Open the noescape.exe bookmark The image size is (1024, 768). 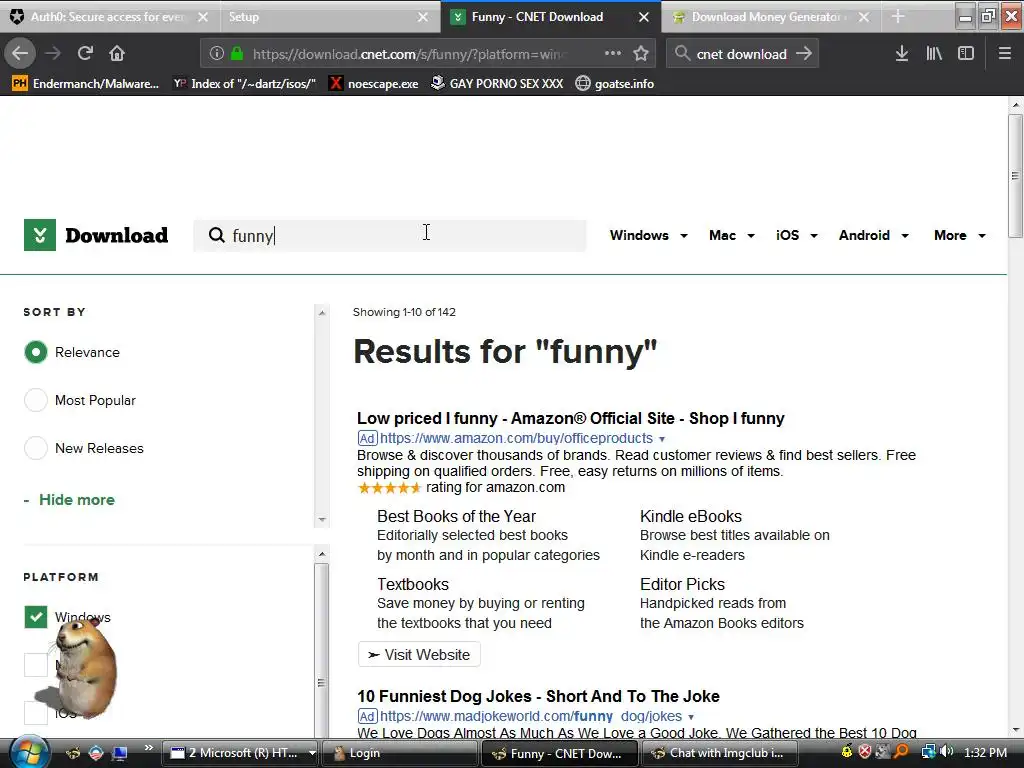pyautogui.click(x=374, y=84)
